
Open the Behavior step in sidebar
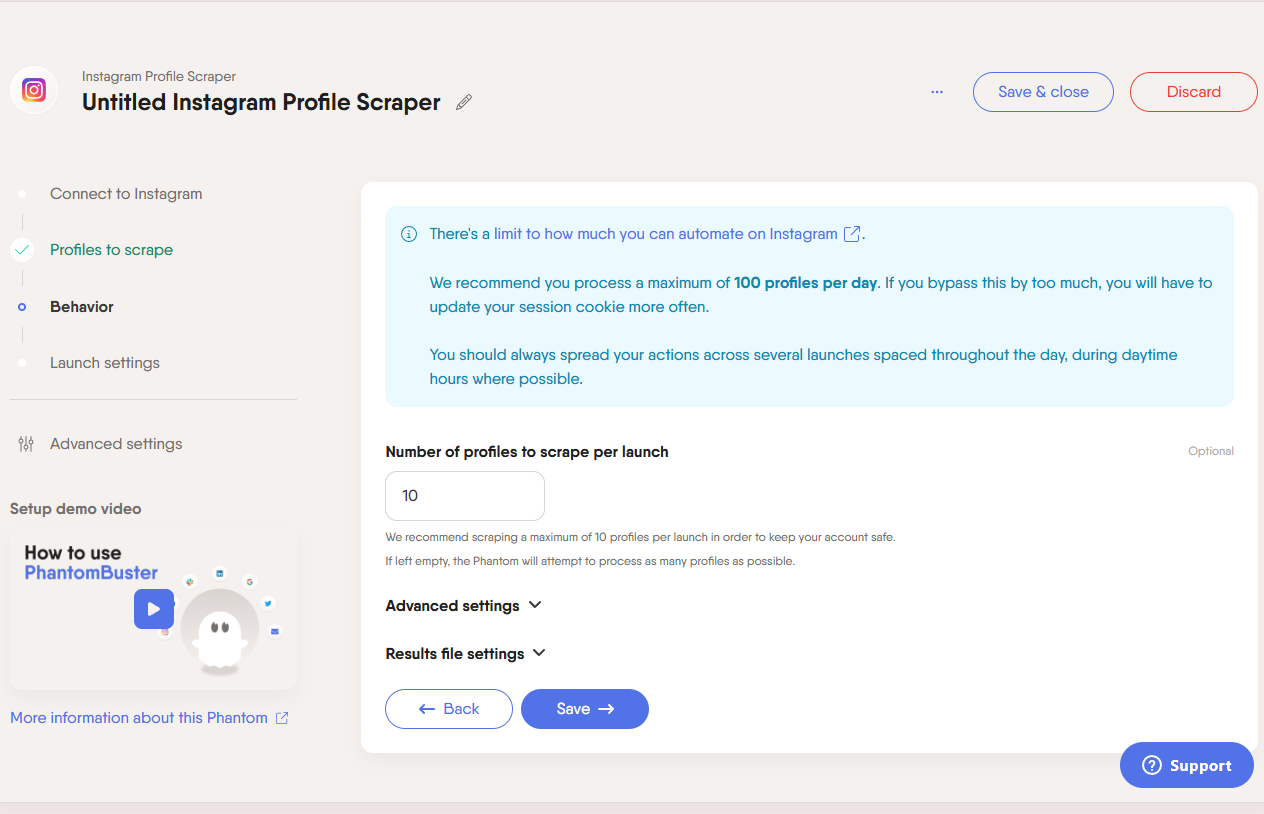[82, 307]
